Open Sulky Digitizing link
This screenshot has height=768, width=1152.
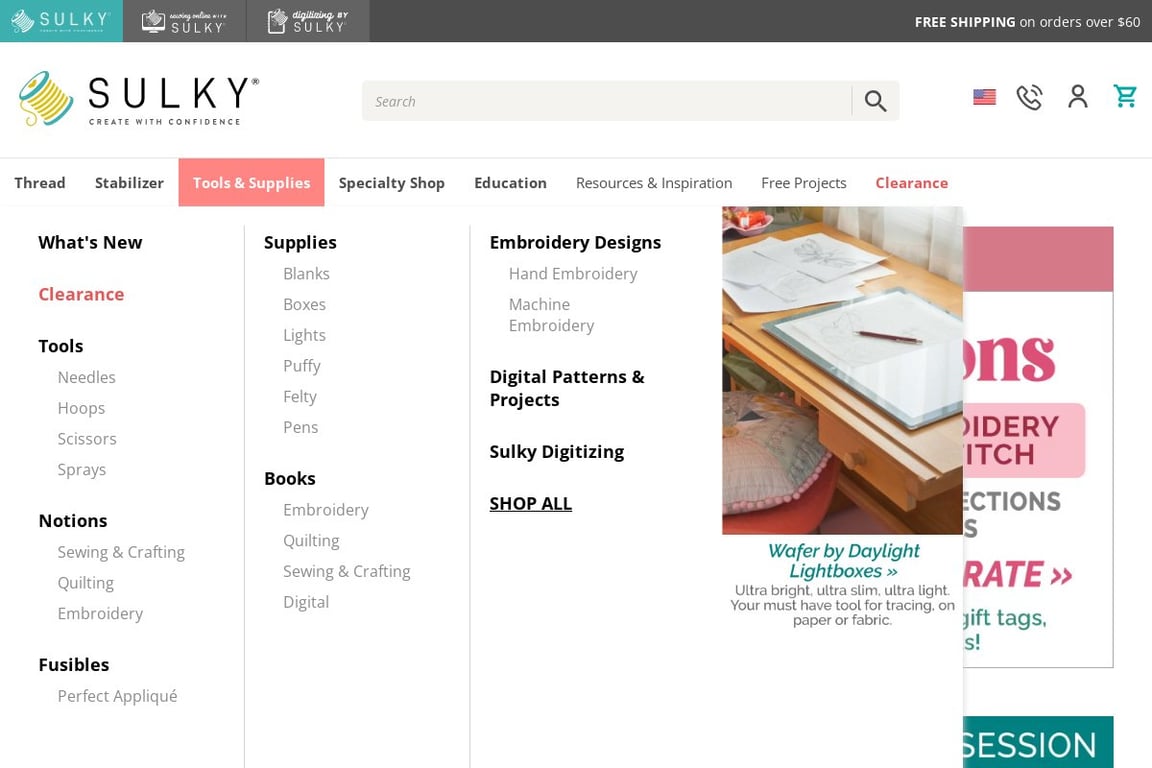pos(557,451)
